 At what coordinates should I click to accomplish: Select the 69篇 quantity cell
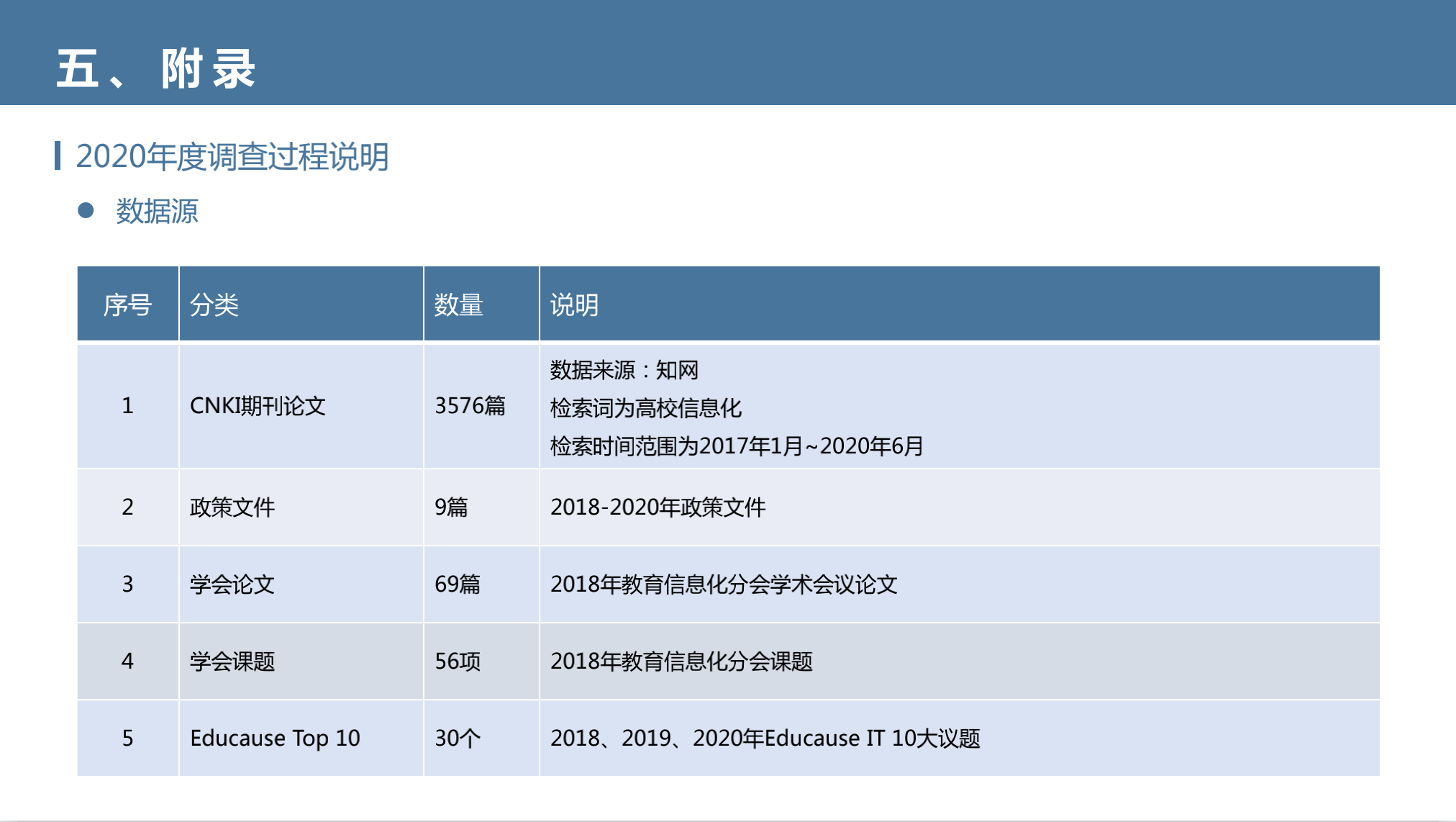click(x=458, y=584)
